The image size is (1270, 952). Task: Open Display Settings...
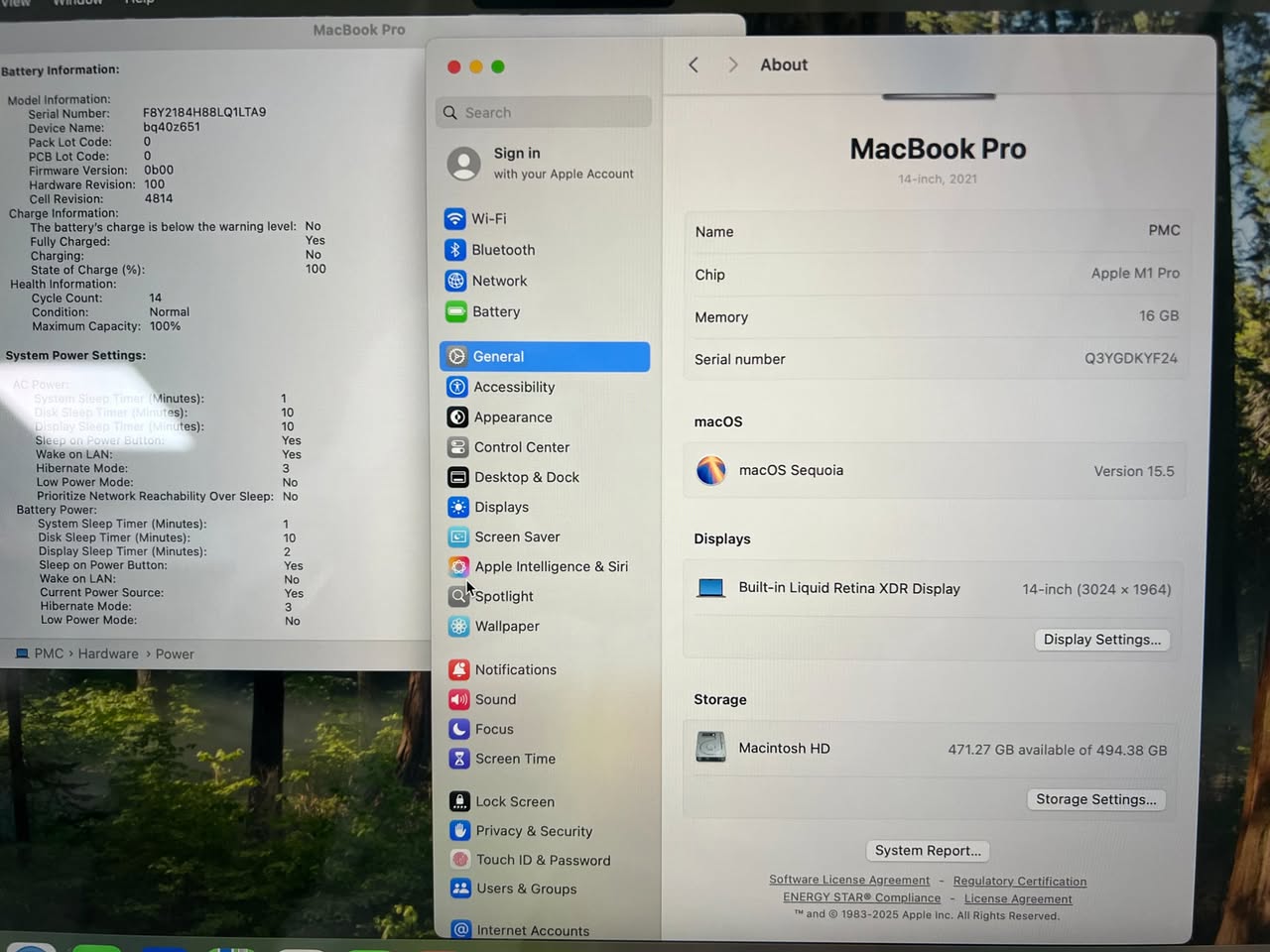tap(1102, 640)
